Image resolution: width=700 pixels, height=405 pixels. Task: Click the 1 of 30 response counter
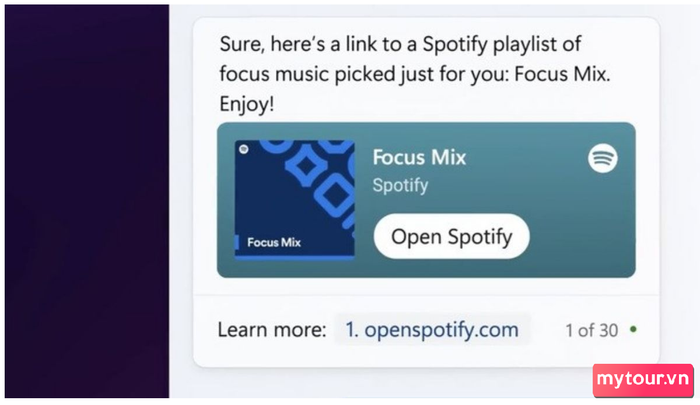pyautogui.click(x=592, y=330)
